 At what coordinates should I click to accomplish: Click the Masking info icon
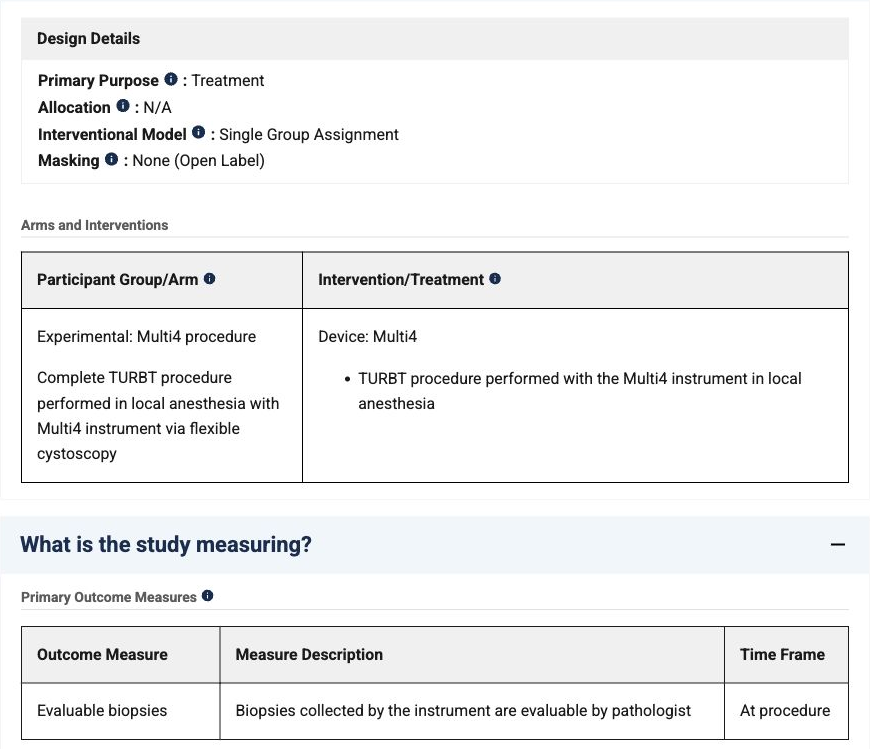[112, 159]
